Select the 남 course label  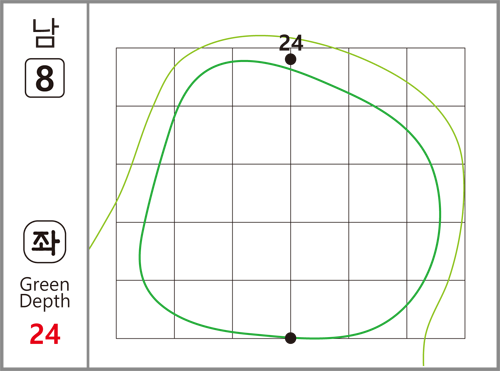[45, 33]
